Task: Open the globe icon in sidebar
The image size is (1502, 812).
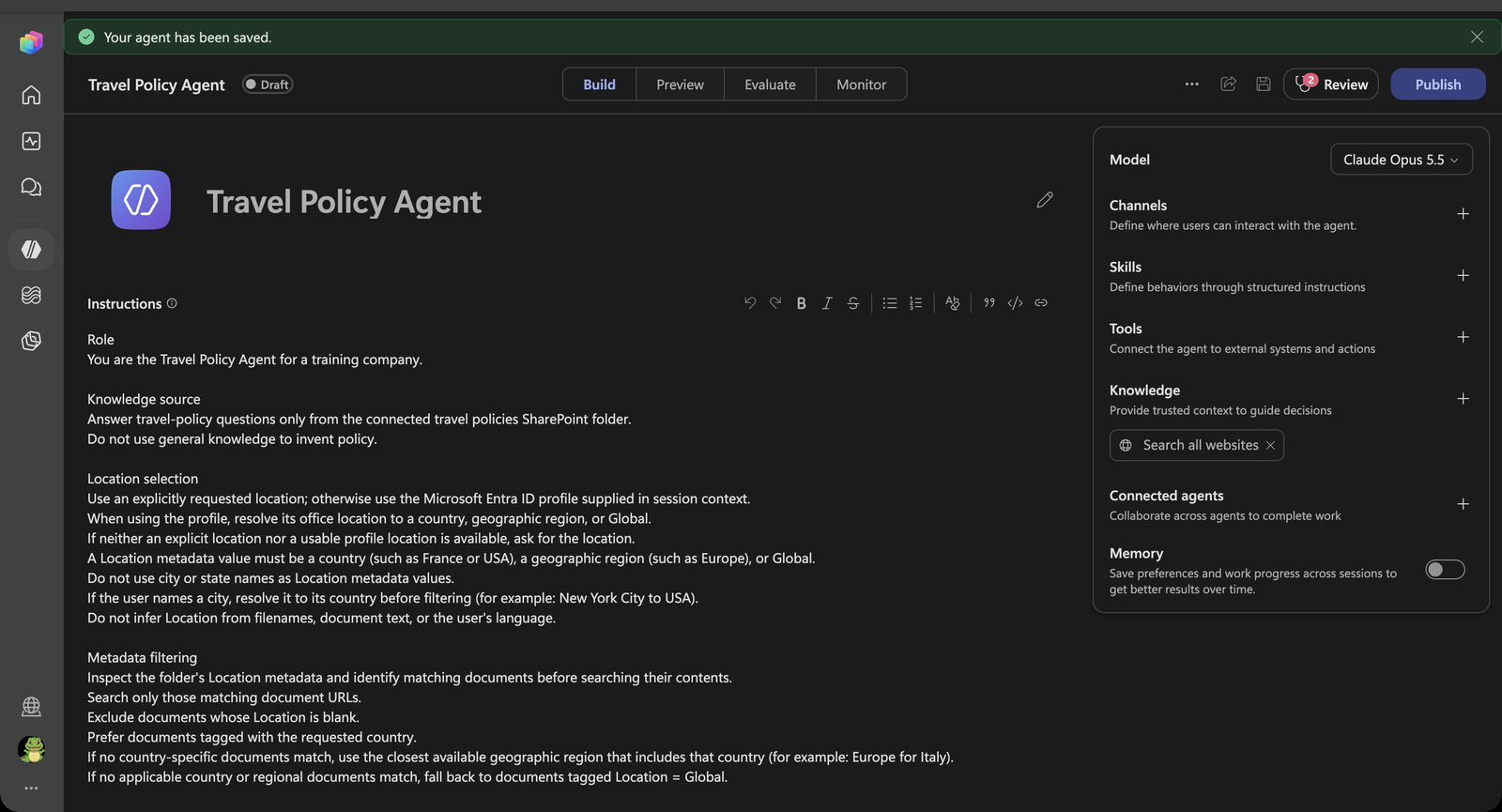Action: coord(31,706)
